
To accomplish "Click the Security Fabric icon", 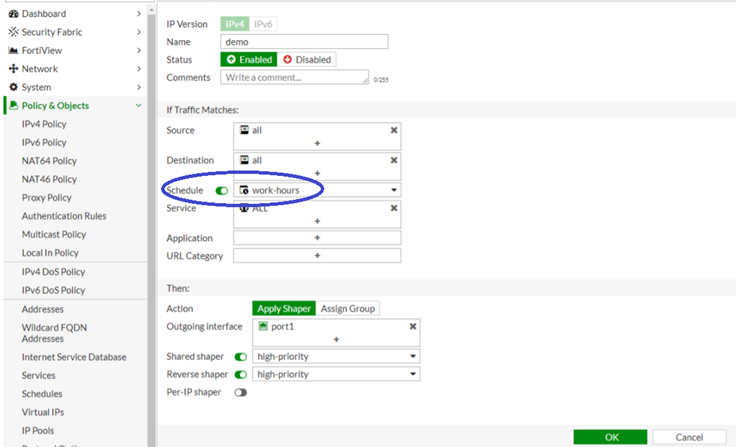I will click(x=13, y=32).
